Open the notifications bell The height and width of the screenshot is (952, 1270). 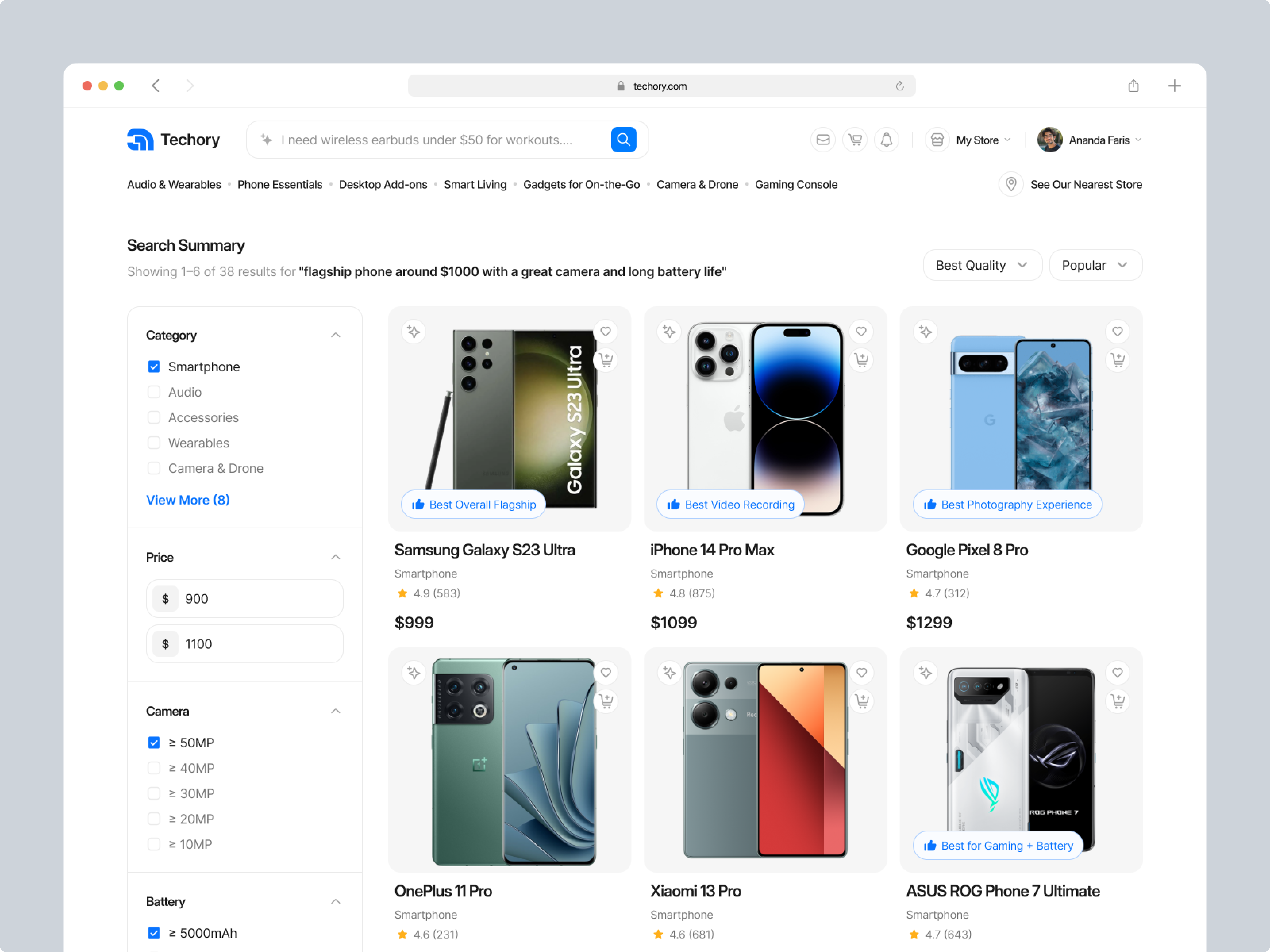click(886, 139)
